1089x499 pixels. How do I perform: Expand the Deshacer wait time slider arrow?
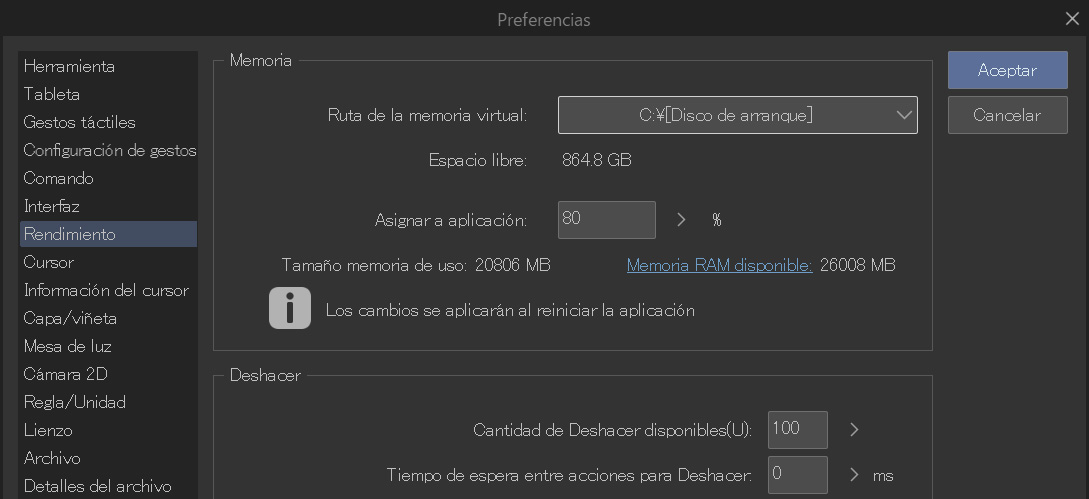click(x=854, y=475)
